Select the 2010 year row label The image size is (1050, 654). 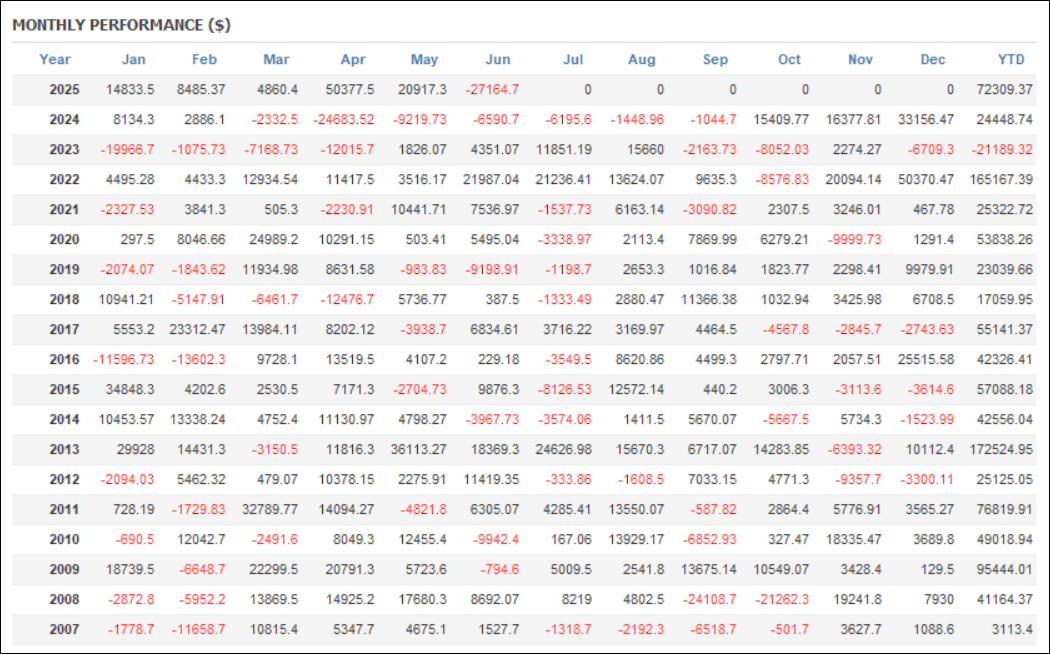pos(64,540)
